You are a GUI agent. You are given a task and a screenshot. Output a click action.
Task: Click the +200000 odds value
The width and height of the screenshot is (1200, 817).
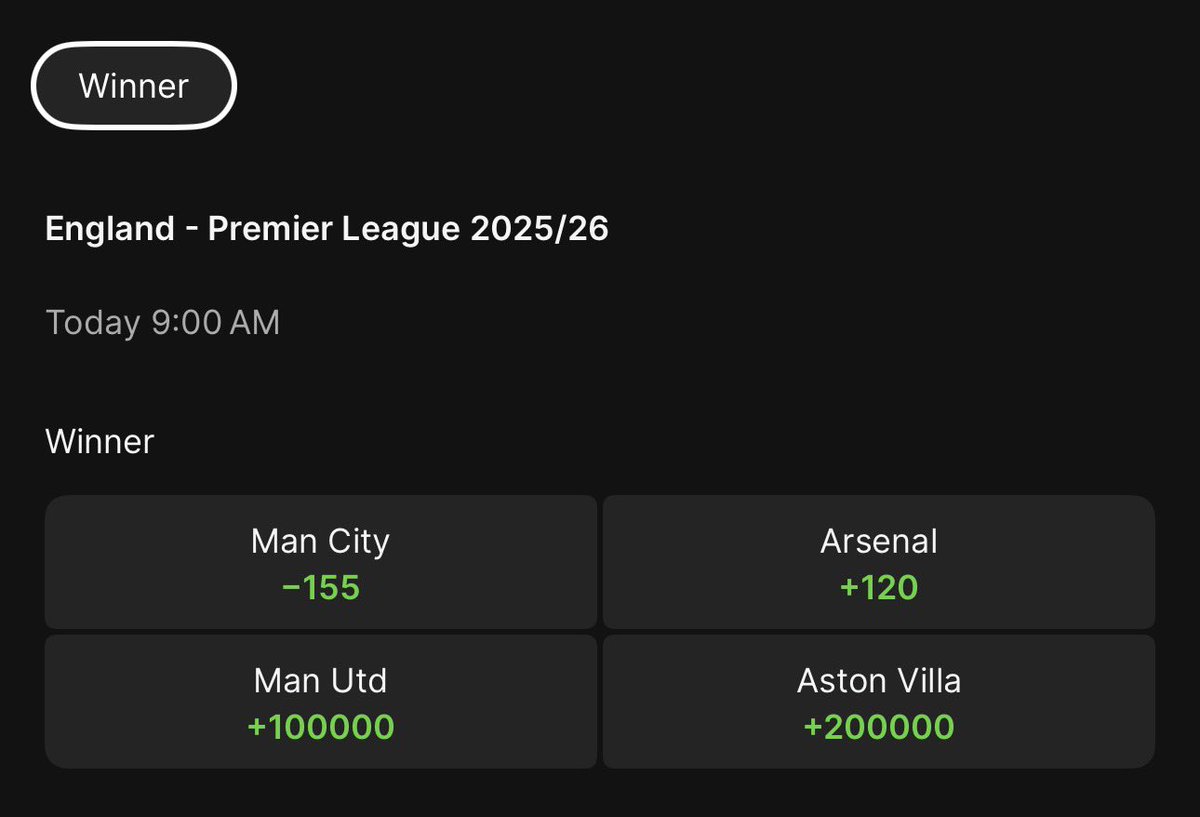879,727
